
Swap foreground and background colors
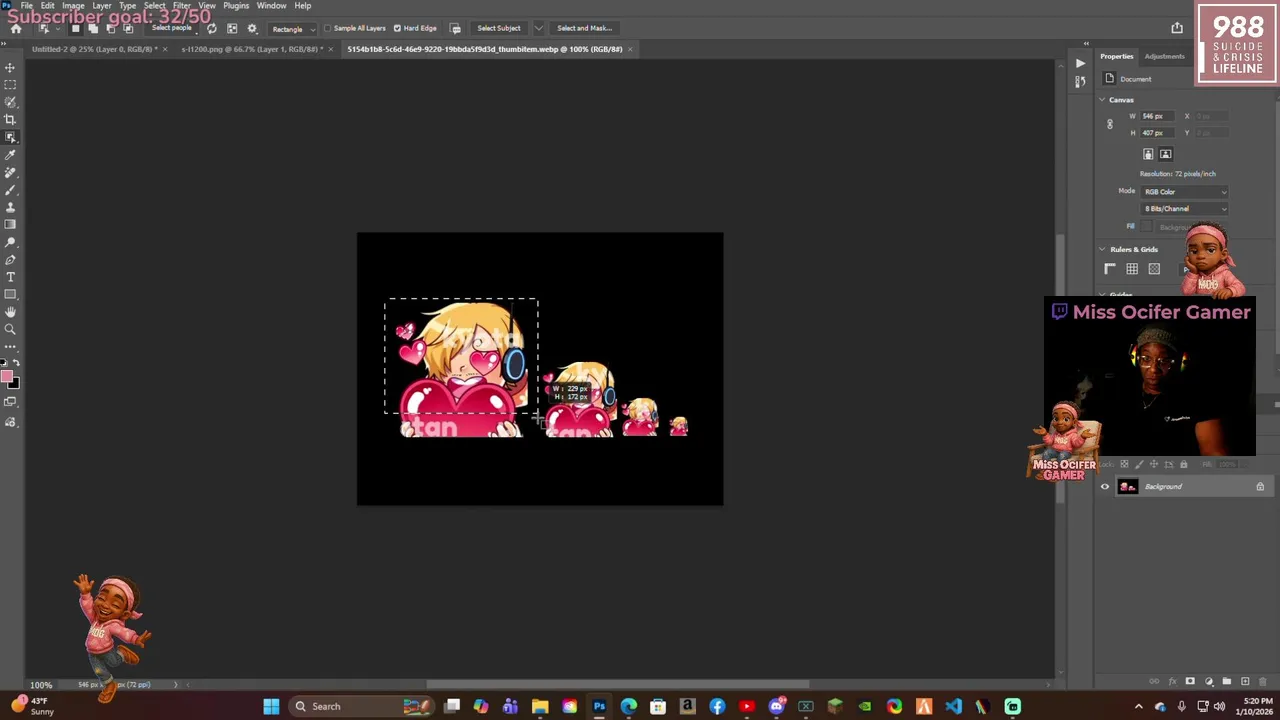coord(15,363)
